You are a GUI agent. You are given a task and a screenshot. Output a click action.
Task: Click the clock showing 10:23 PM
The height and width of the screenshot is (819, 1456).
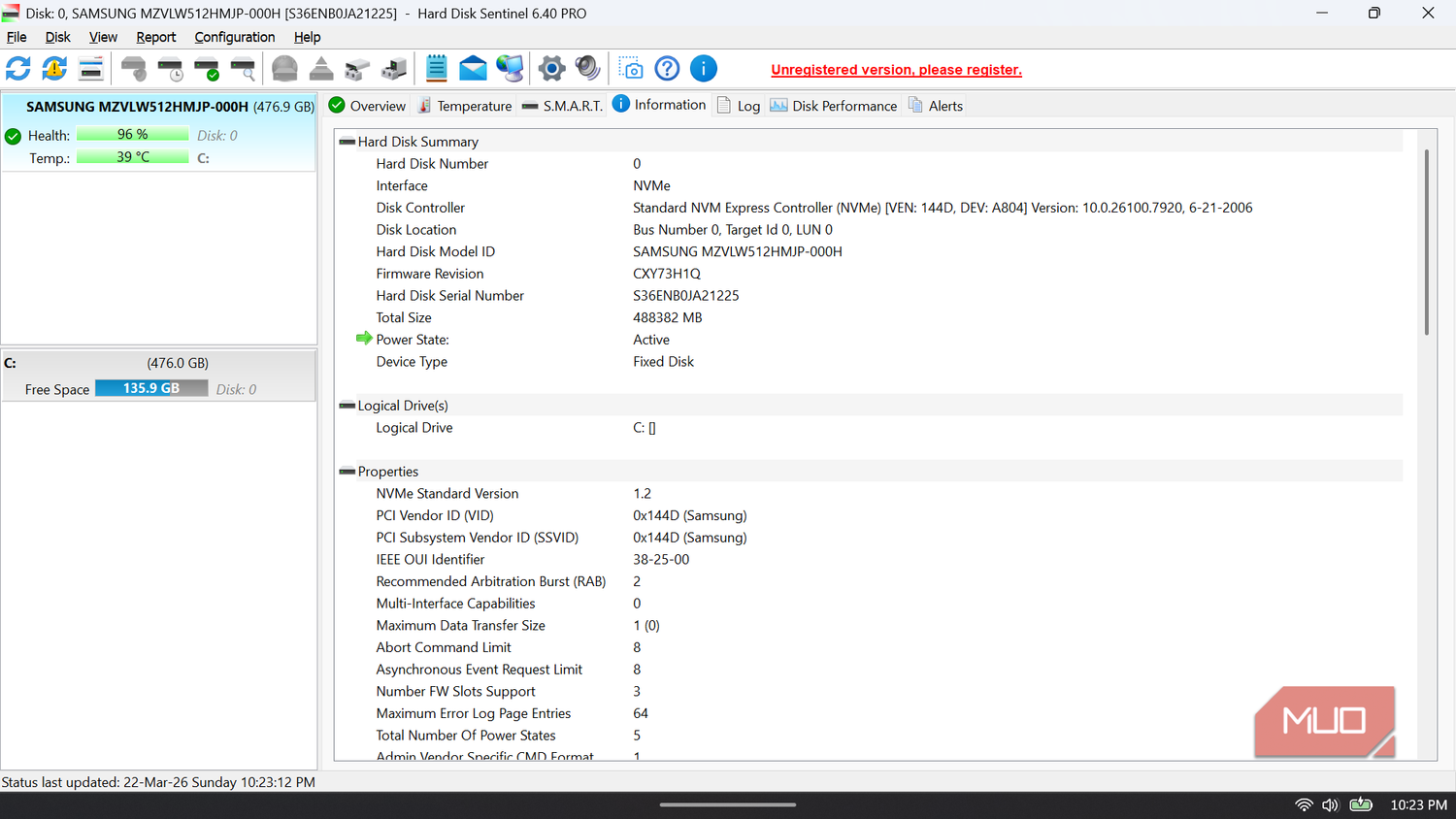coord(1418,804)
